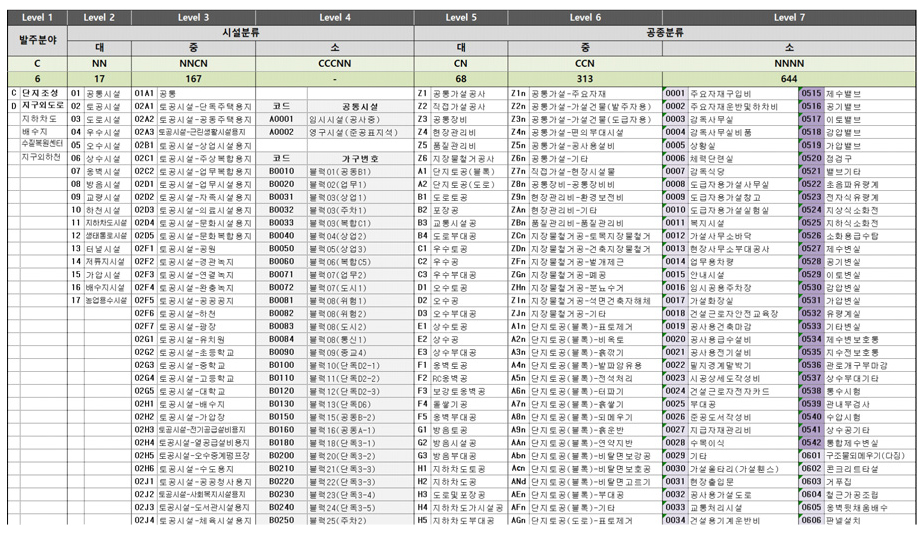The height and width of the screenshot is (538, 924).
Task: Select the count cell showing '313'
Action: [585, 78]
